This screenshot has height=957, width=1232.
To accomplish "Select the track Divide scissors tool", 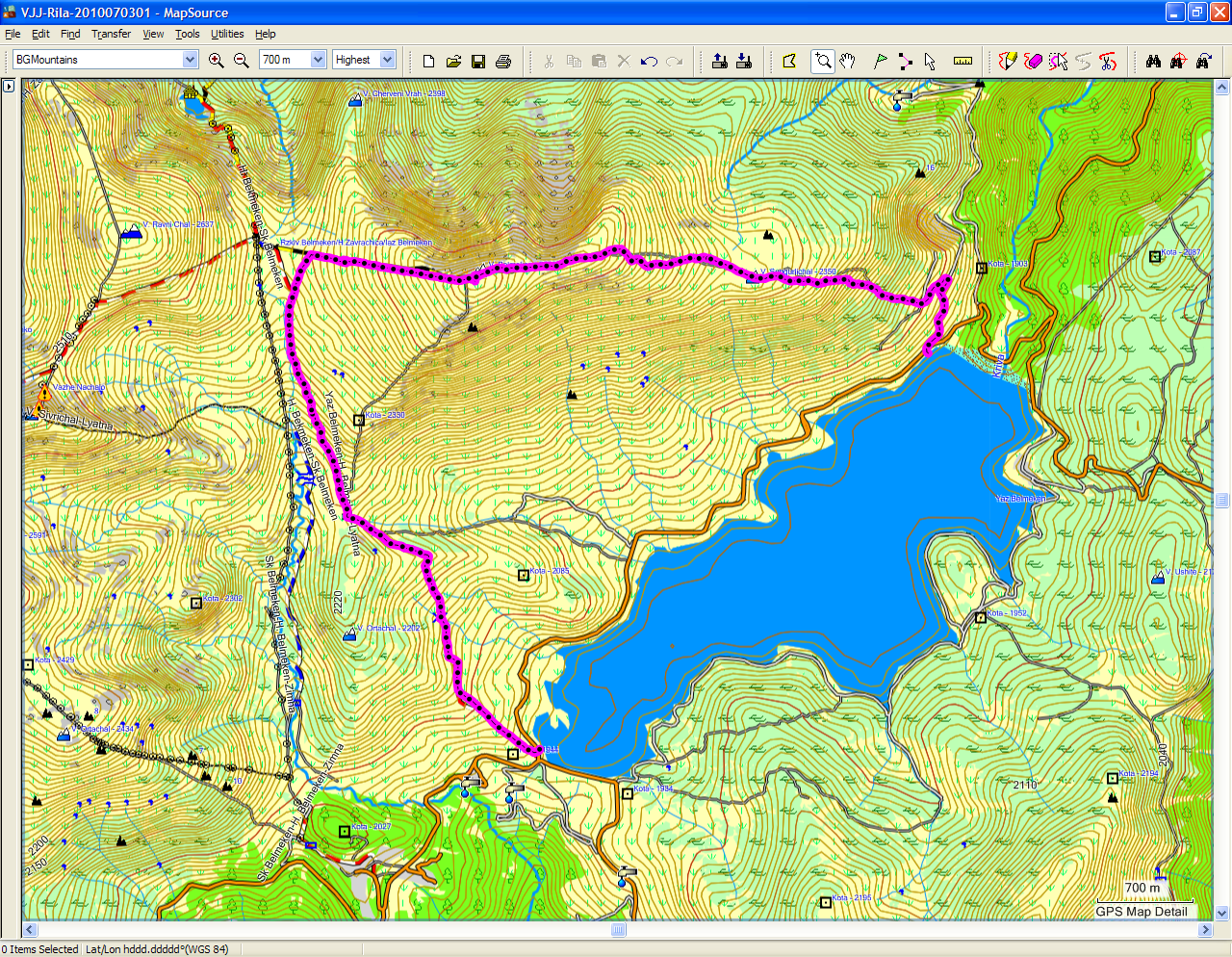I will [1108, 61].
